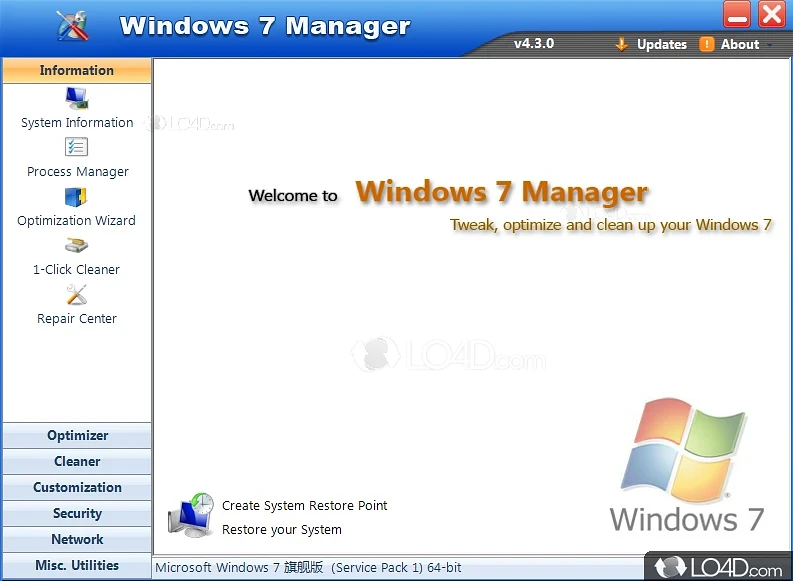The width and height of the screenshot is (793, 581).
Task: Click the Microsoft Windows 7 status bar text
Action: click(308, 567)
